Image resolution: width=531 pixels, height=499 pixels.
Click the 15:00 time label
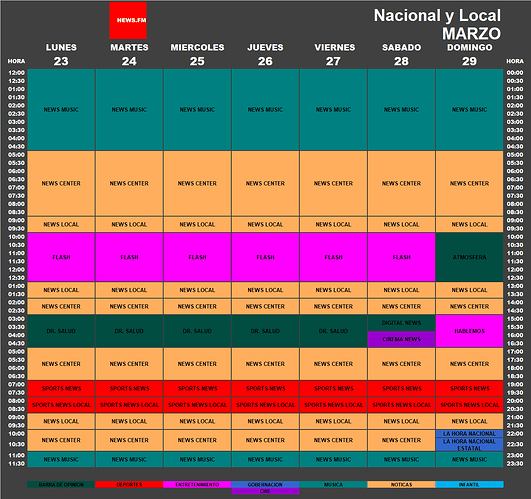pyautogui.click(x=515, y=319)
